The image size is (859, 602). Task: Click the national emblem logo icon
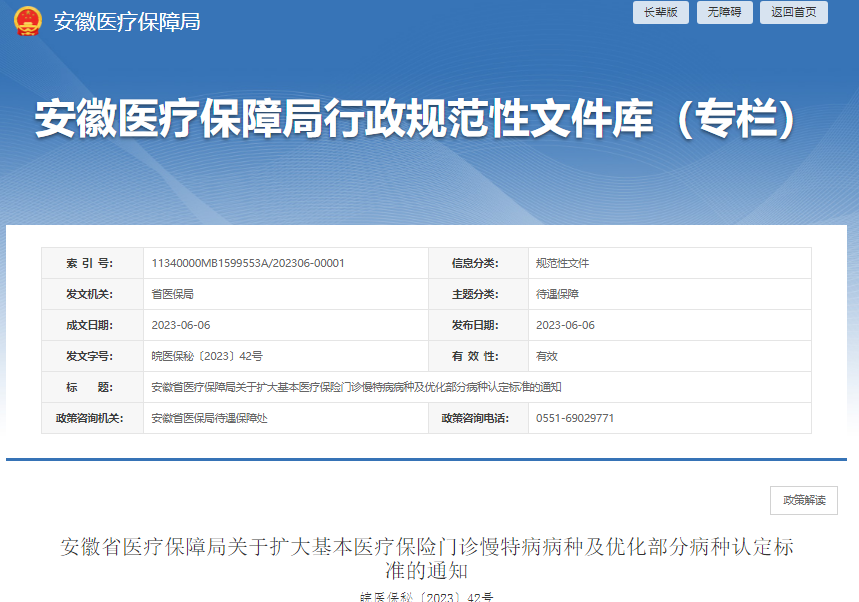27,22
